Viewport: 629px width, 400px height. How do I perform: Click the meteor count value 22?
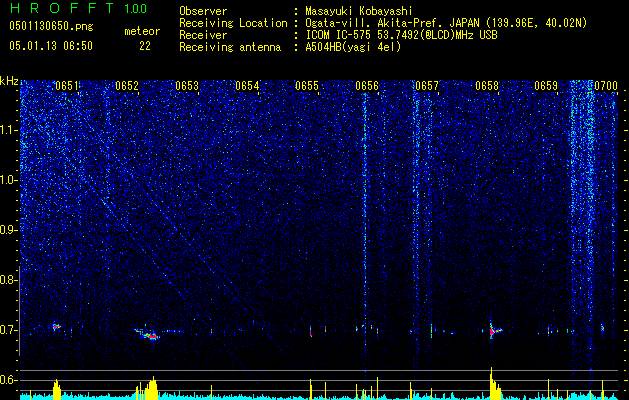click(x=145, y=46)
